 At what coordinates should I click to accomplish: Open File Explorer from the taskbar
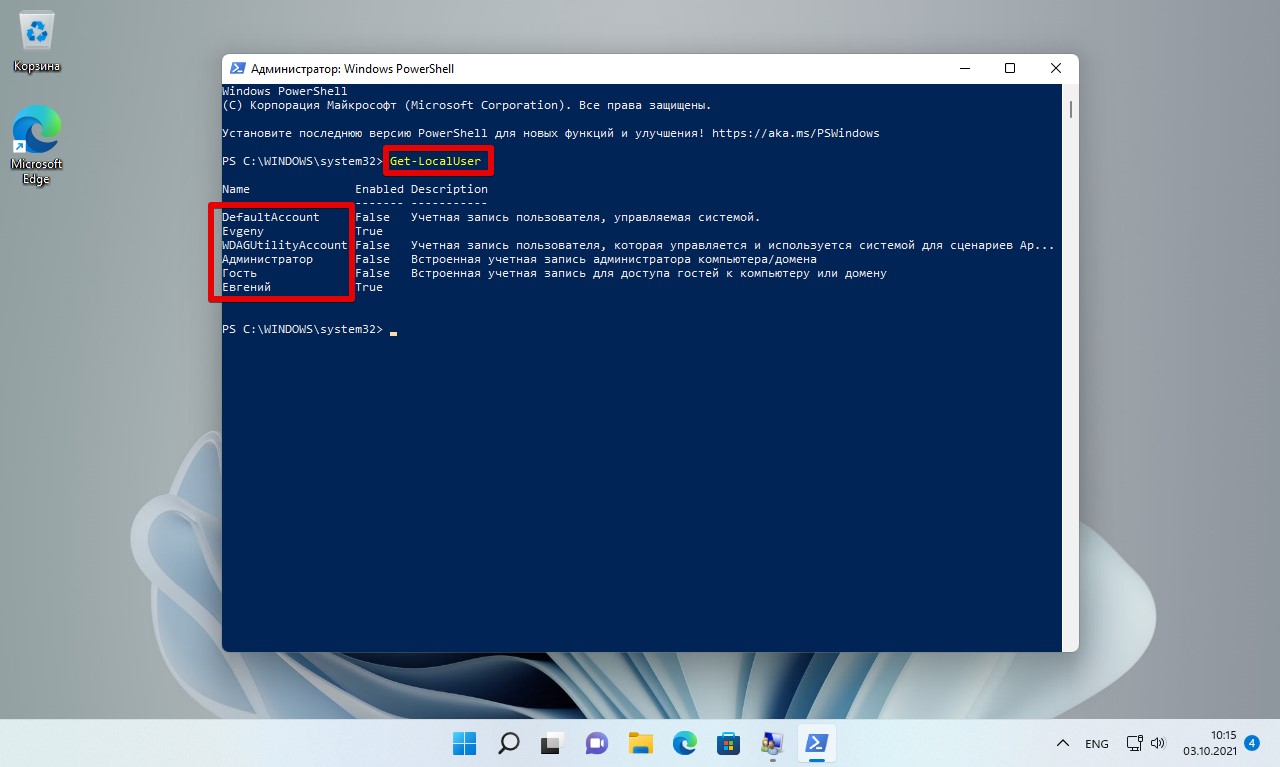pos(640,743)
